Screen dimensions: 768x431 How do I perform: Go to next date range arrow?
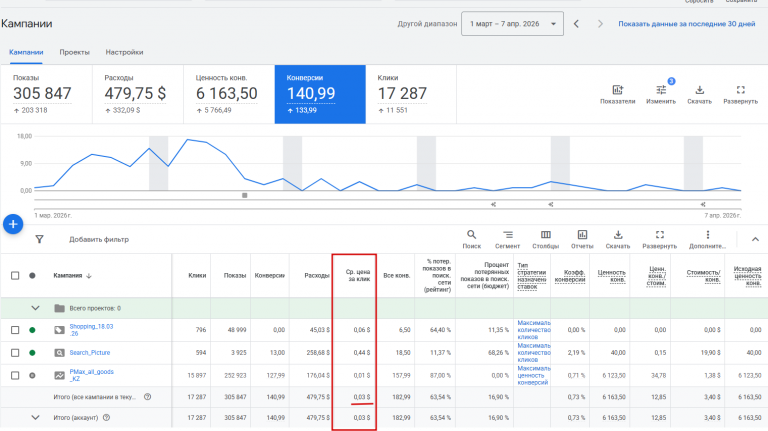click(600, 24)
